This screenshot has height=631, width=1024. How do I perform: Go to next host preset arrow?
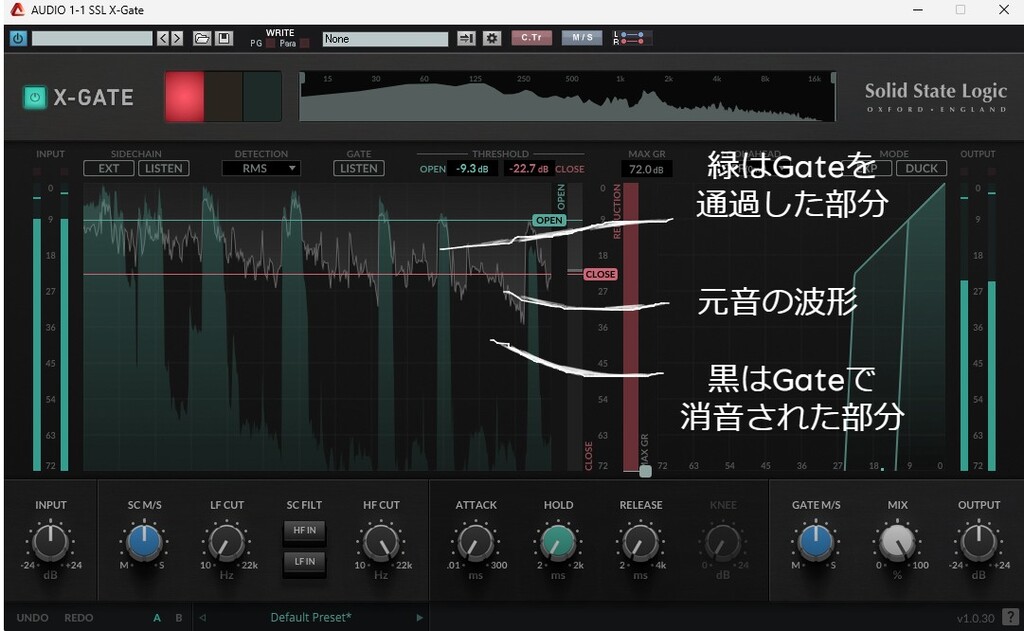coord(176,39)
